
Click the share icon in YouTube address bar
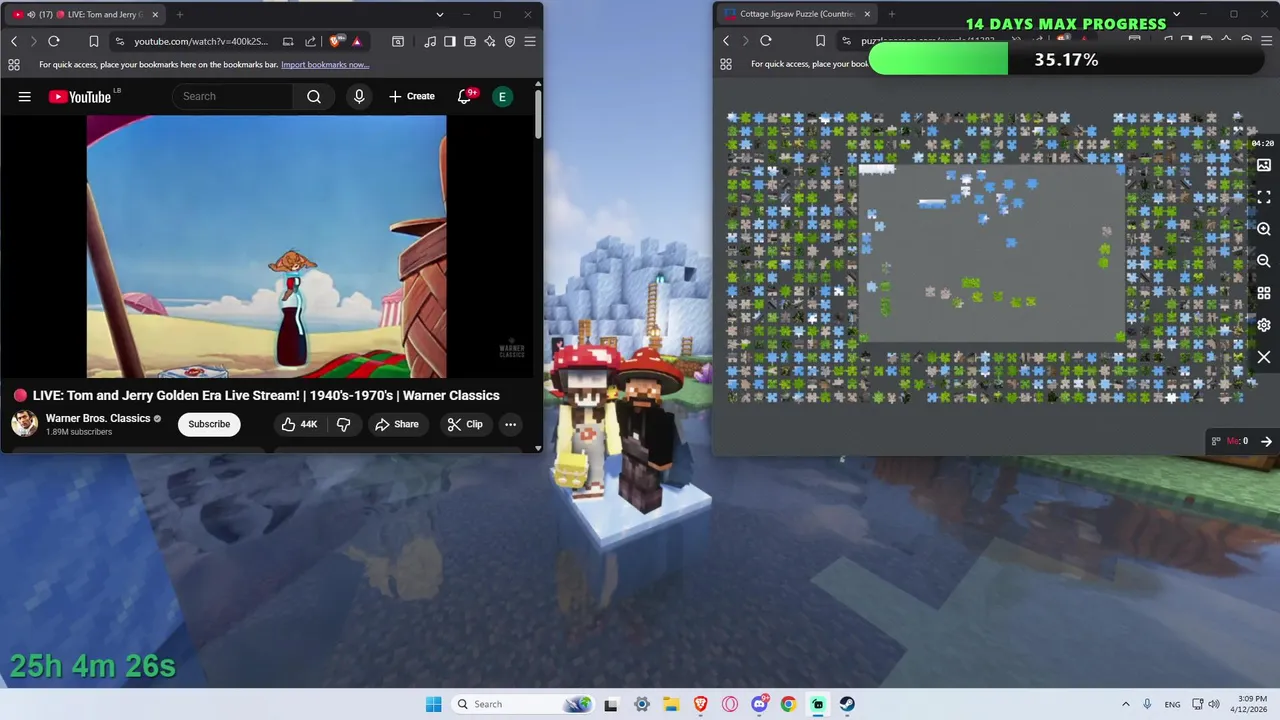point(310,41)
